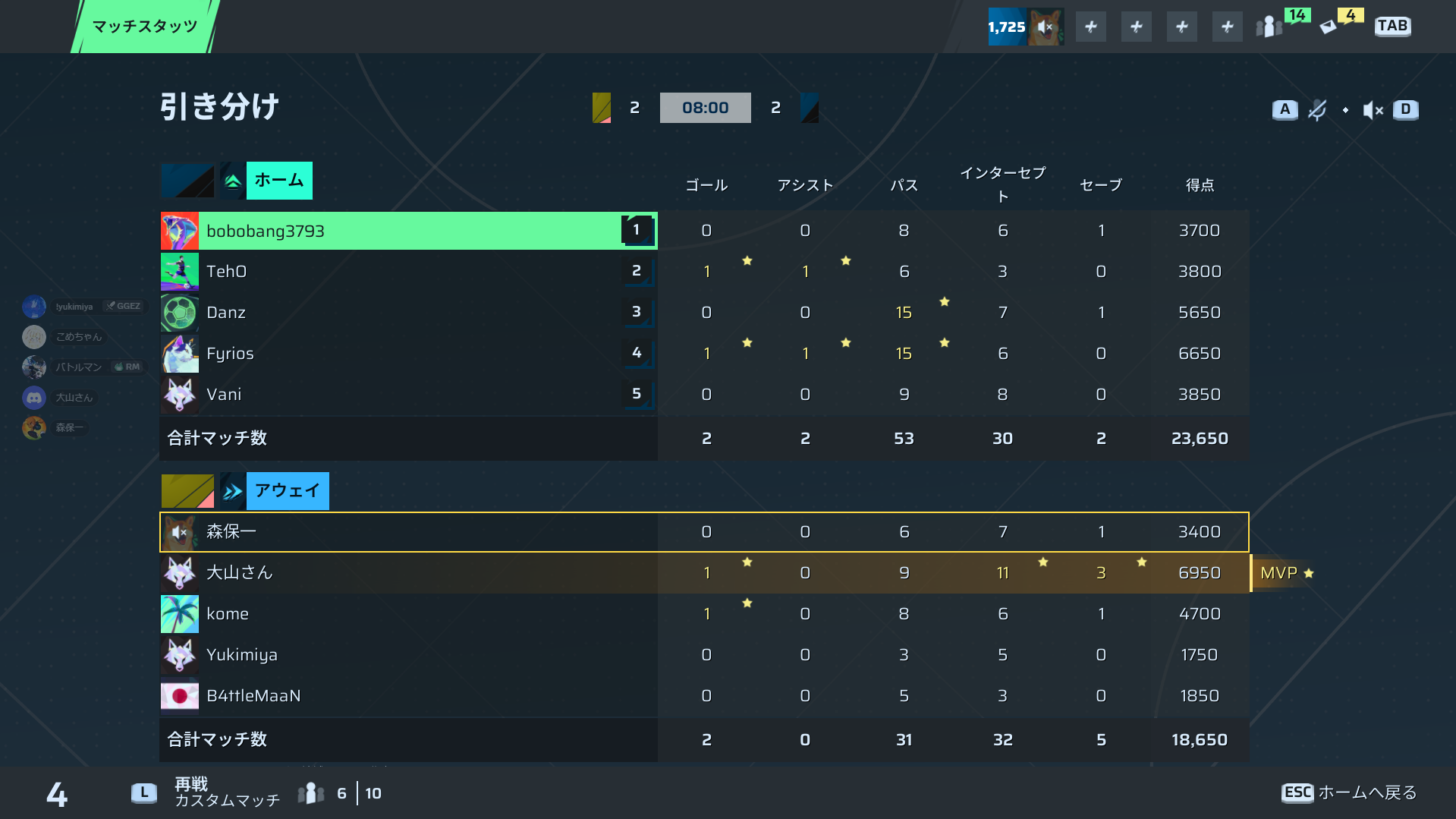1456x819 pixels.
Task: Click the Discord avatar of 大山さん in sidebar
Action: coord(34,398)
